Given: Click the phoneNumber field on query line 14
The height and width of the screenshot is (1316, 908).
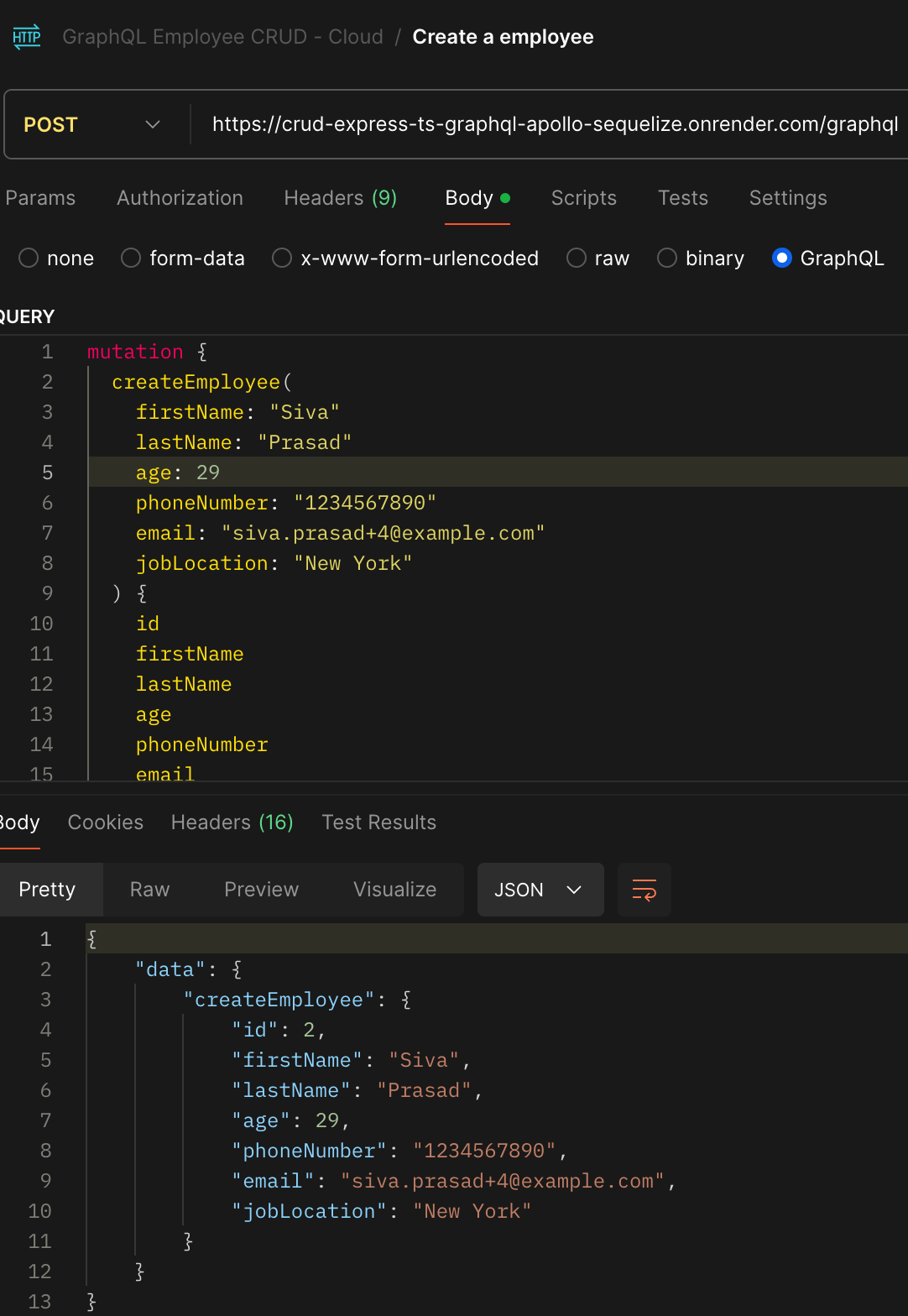Looking at the screenshot, I should (202, 744).
